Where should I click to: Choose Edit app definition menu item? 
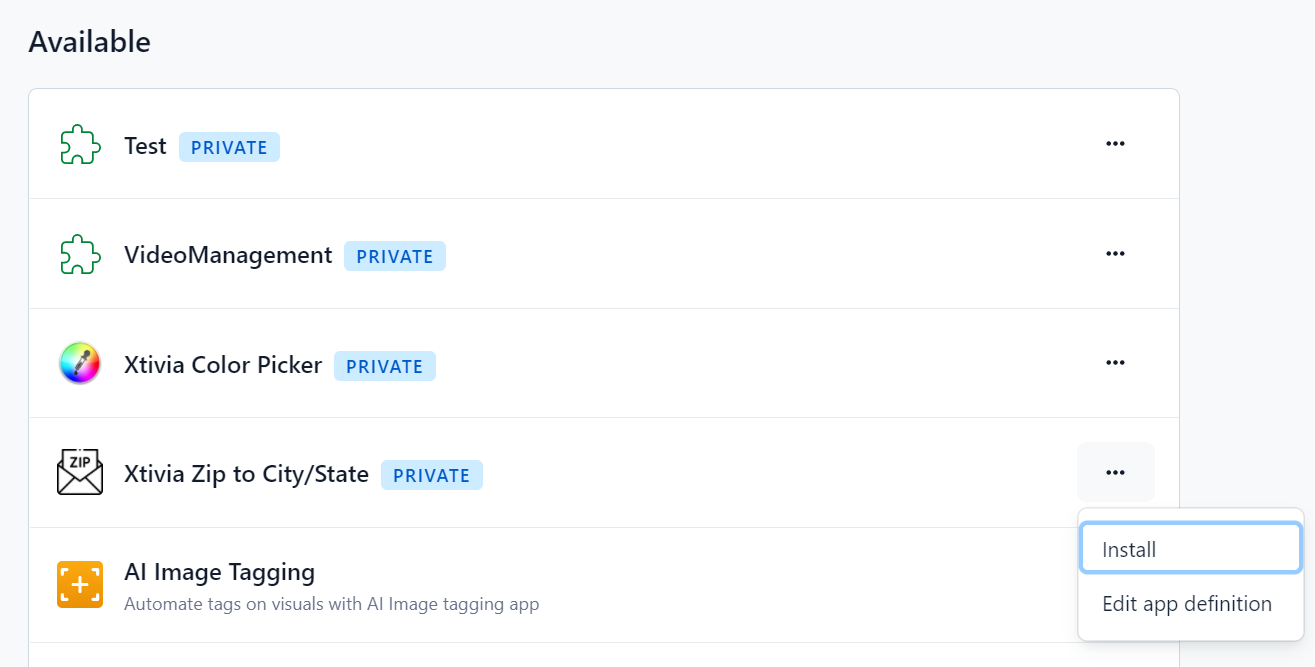(1187, 604)
